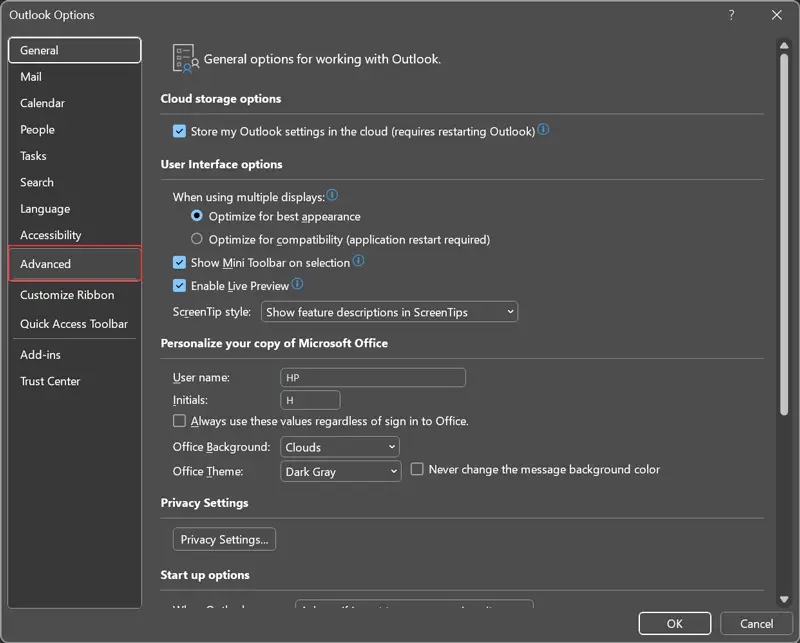Image resolution: width=800 pixels, height=643 pixels.
Task: Click info icon beside Show Mini Toolbar
Action: click(358, 262)
